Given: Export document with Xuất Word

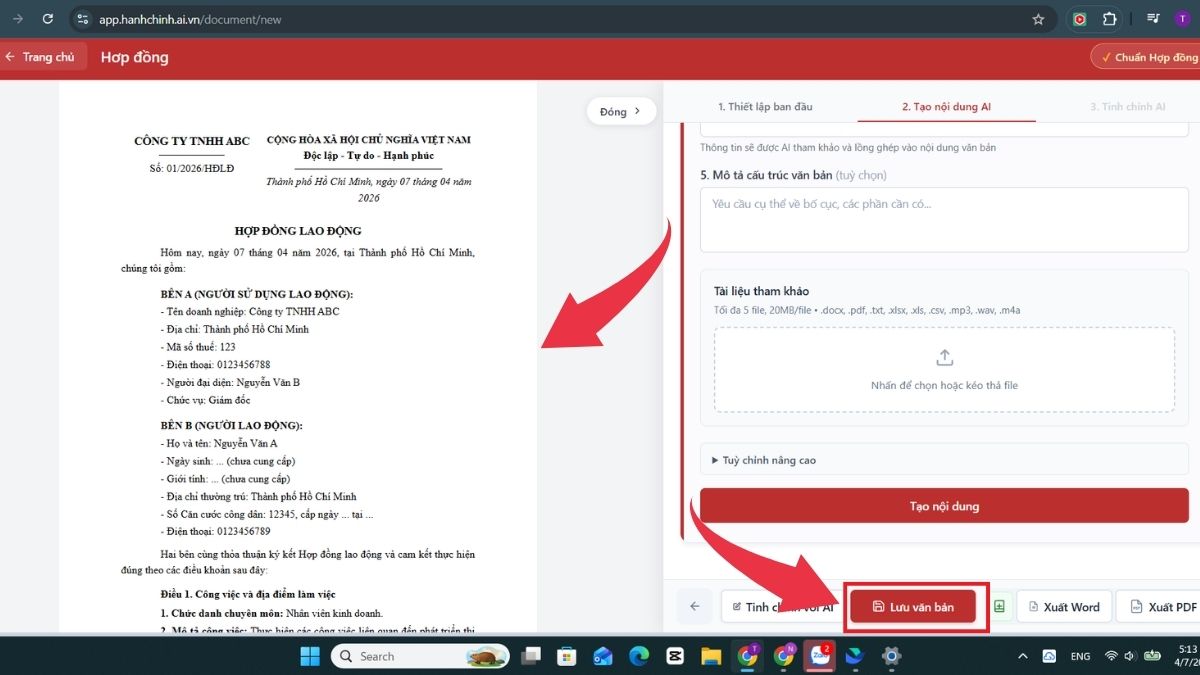Looking at the screenshot, I should coord(1064,607).
